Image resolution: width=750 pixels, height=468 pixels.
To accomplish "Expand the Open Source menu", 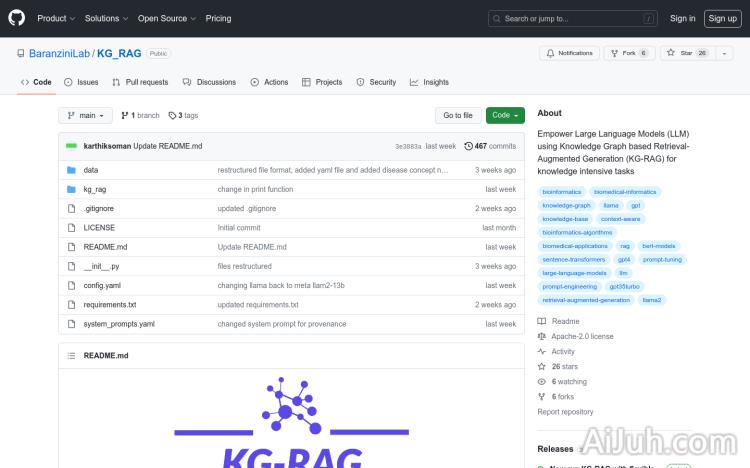I will (x=167, y=18).
